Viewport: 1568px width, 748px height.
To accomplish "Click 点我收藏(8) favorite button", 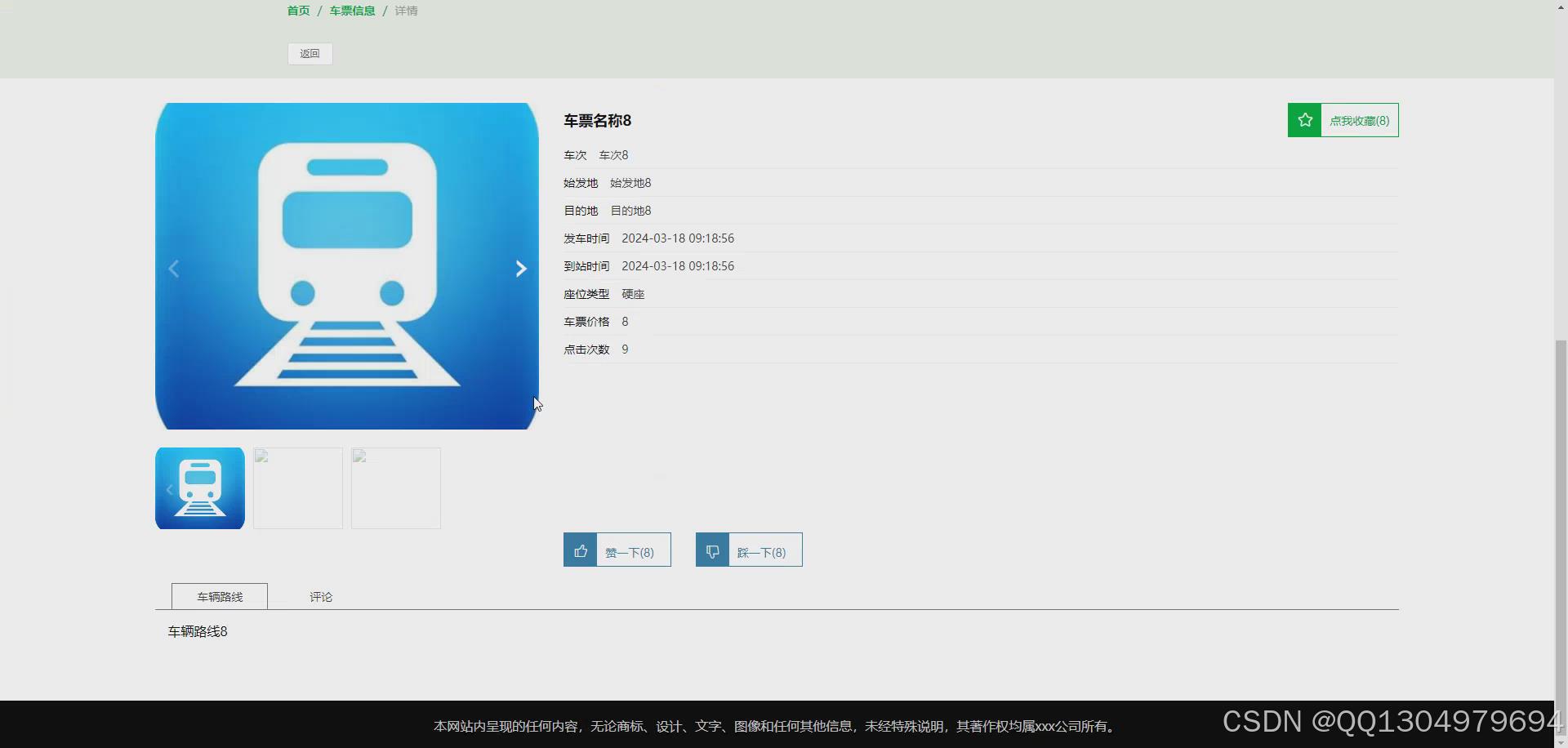I will tap(1343, 120).
